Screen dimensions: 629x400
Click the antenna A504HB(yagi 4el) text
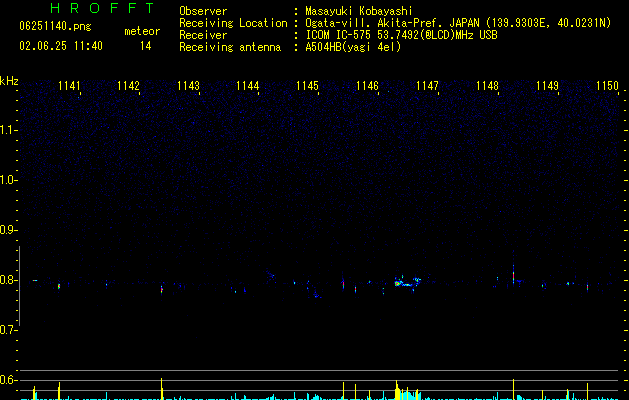(x=353, y=47)
